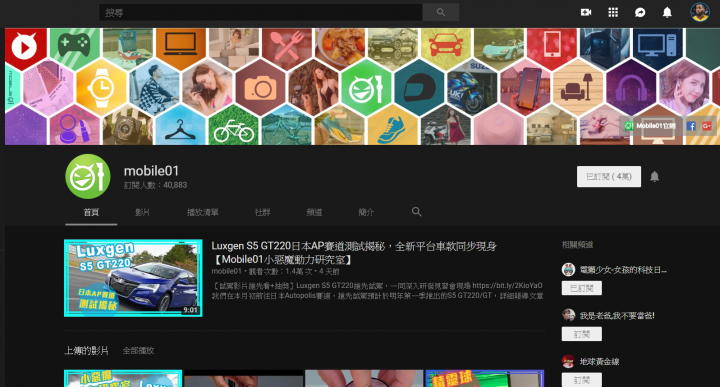Open the 地球黃金線 channel name
This screenshot has width=720, height=387.
[599, 361]
